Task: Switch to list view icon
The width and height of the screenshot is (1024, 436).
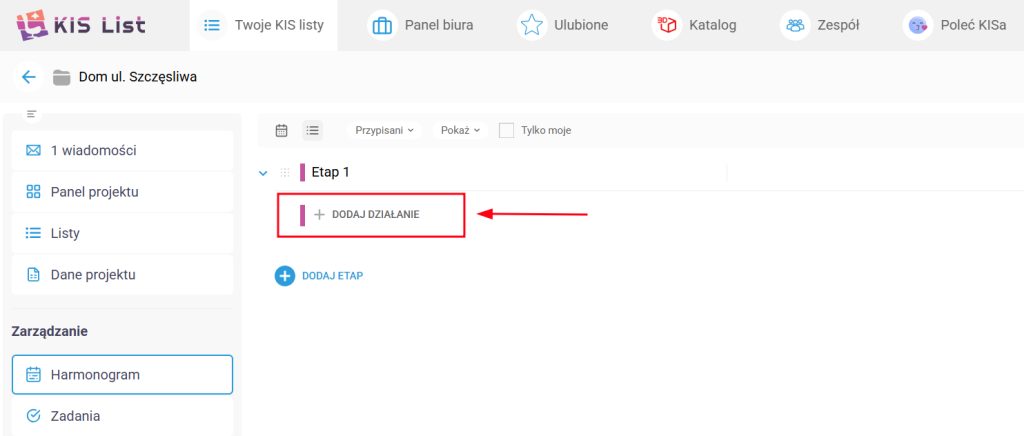Action: pyautogui.click(x=312, y=130)
